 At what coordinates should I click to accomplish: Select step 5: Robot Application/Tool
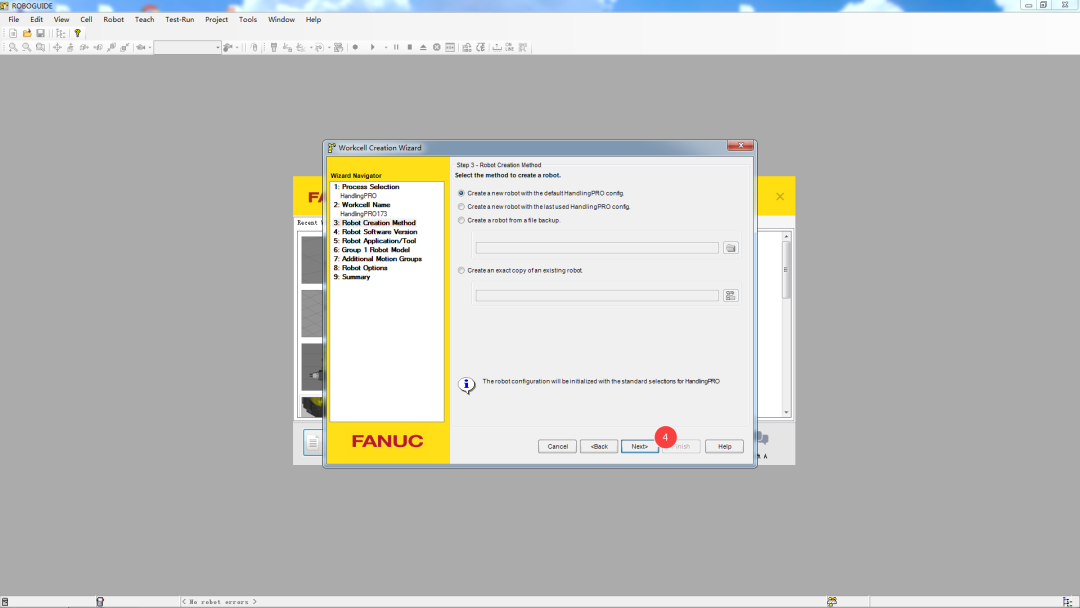375,241
